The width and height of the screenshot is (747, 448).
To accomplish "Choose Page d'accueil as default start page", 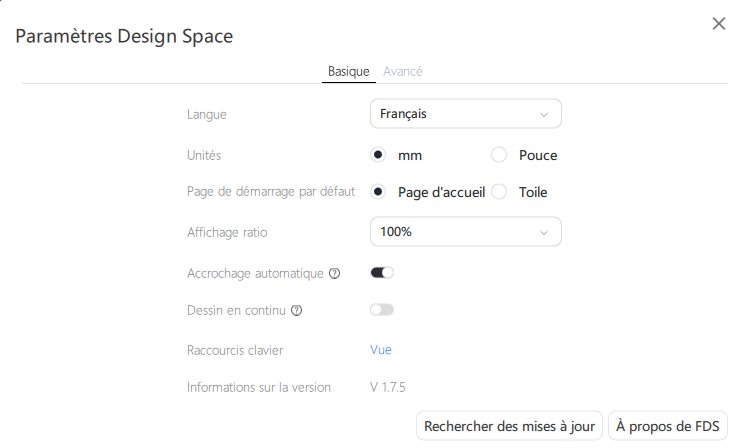I will 379,192.
